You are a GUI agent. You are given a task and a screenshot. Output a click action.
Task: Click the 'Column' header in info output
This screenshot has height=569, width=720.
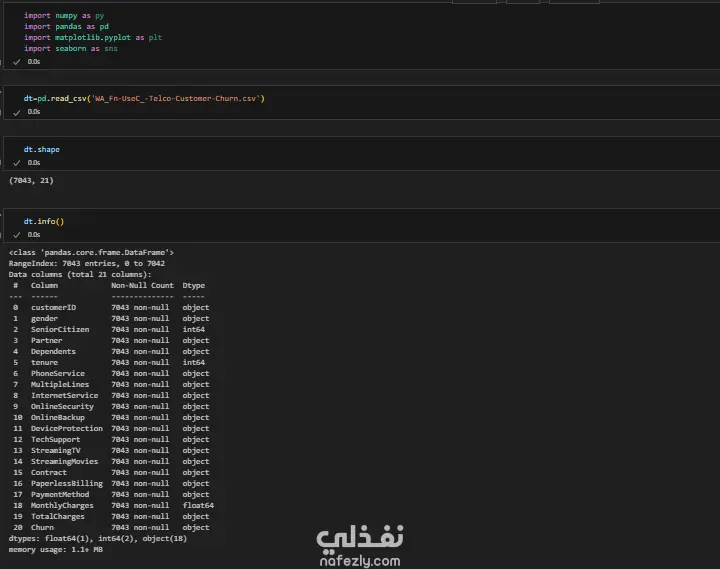coord(45,286)
